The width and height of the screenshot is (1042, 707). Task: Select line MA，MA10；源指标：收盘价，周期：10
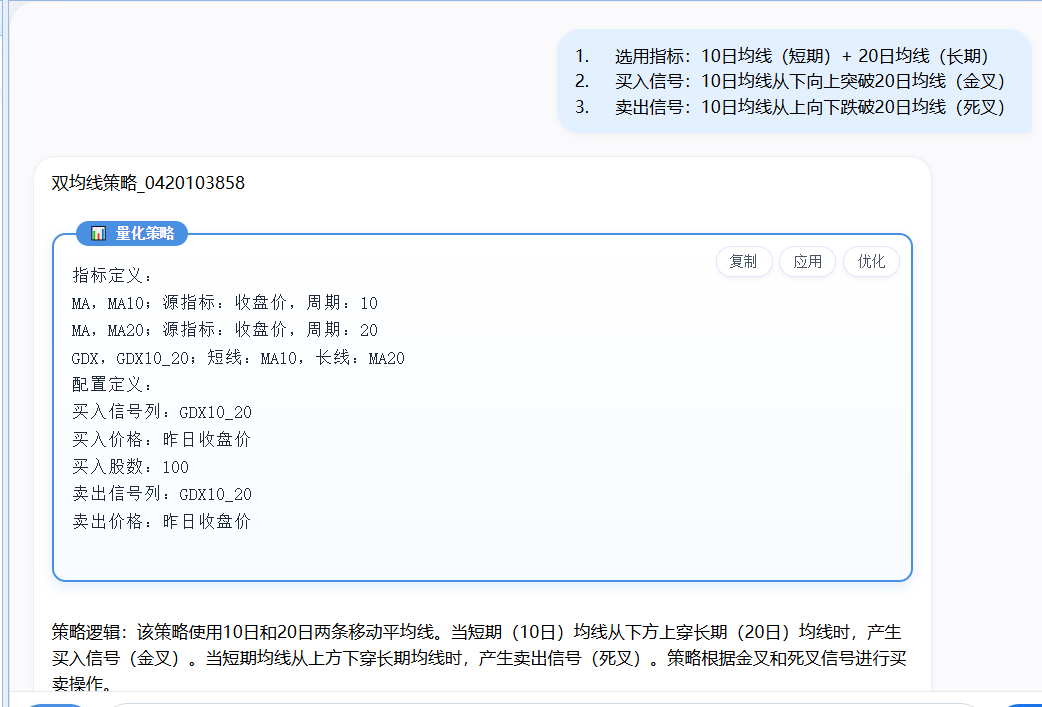[225, 303]
